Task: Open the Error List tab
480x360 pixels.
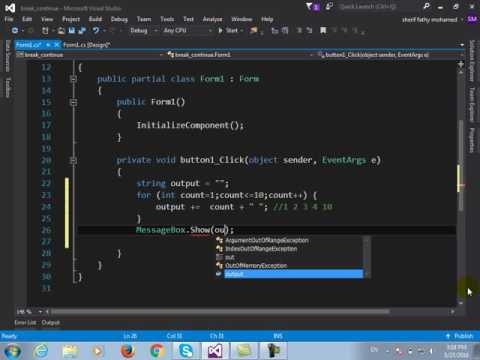Action: click(x=25, y=323)
